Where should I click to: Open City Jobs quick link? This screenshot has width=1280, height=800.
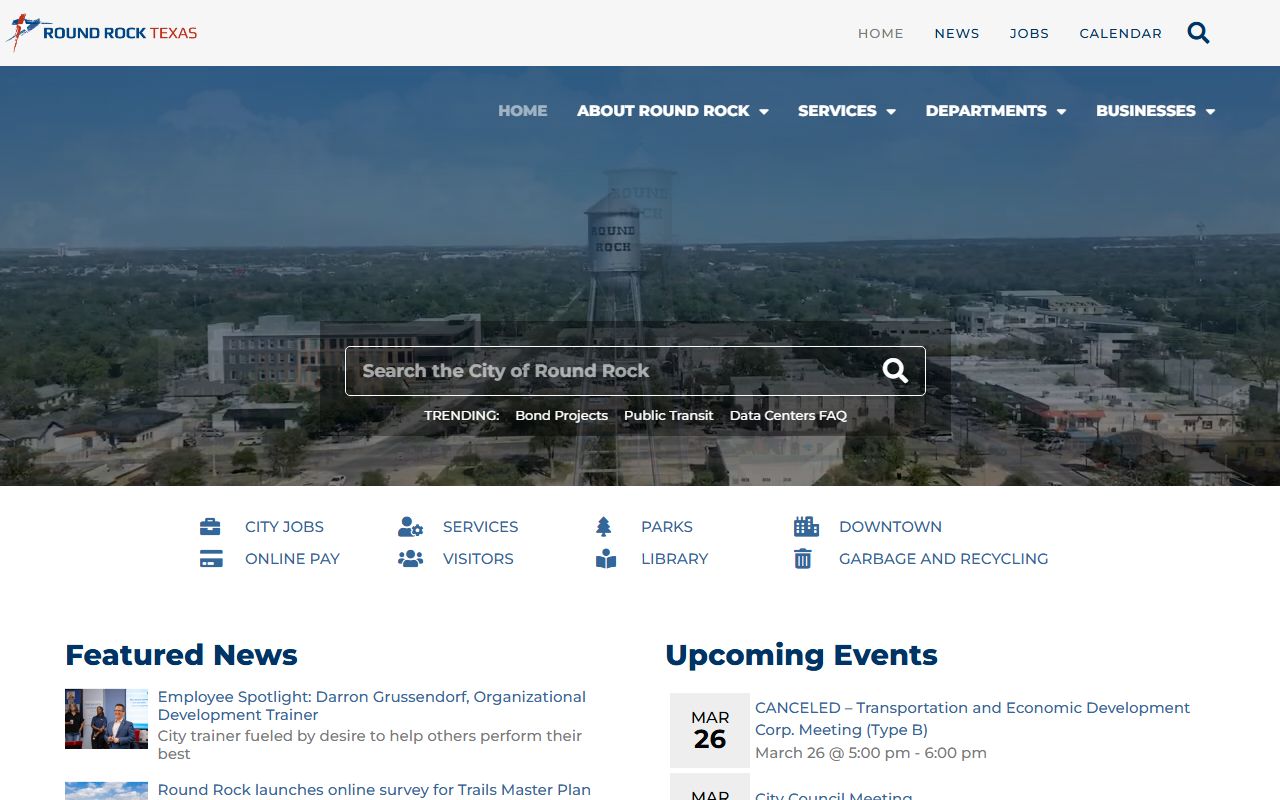click(x=284, y=527)
